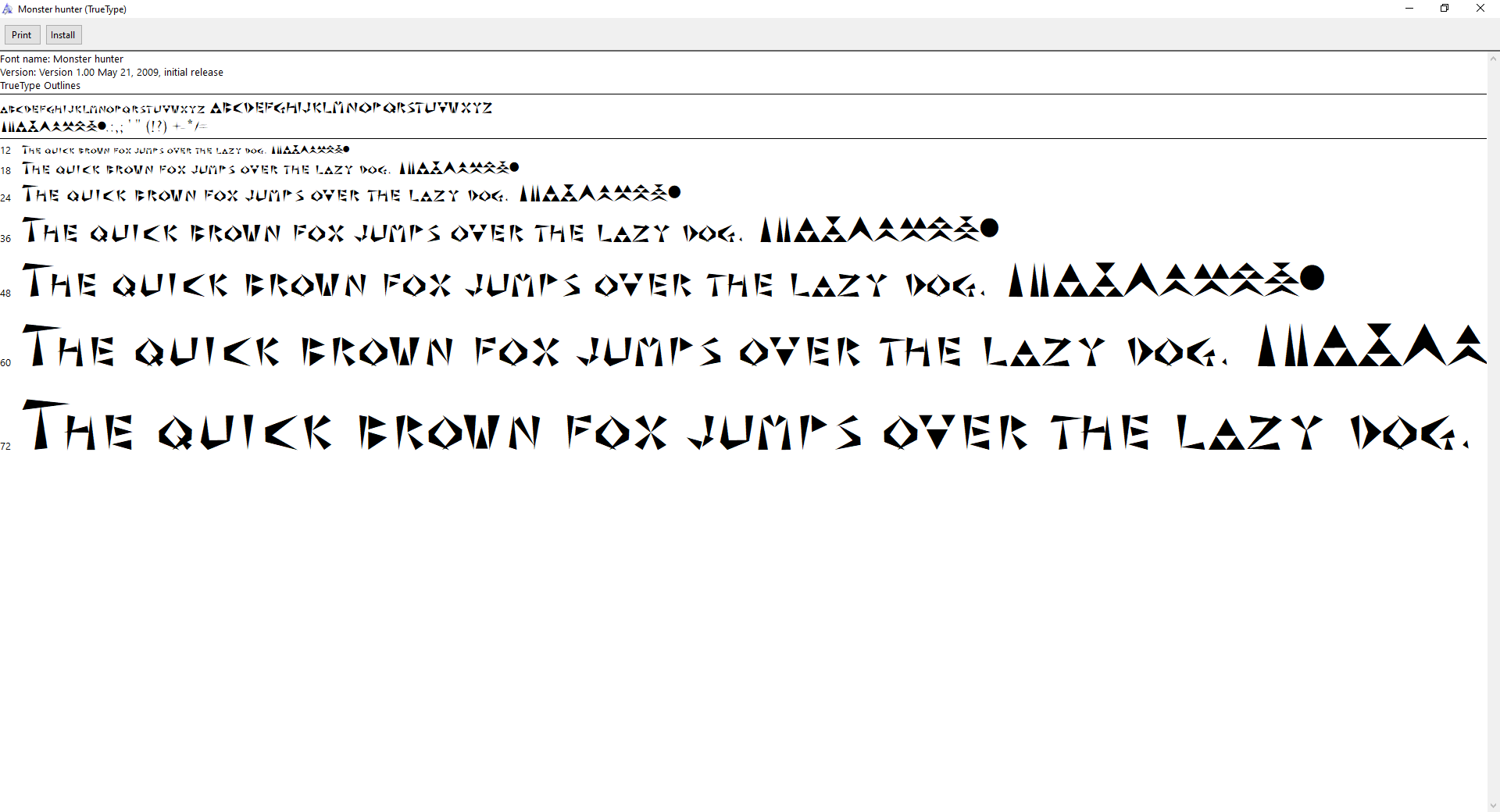Click the Install button
1500x812 pixels.
point(62,34)
